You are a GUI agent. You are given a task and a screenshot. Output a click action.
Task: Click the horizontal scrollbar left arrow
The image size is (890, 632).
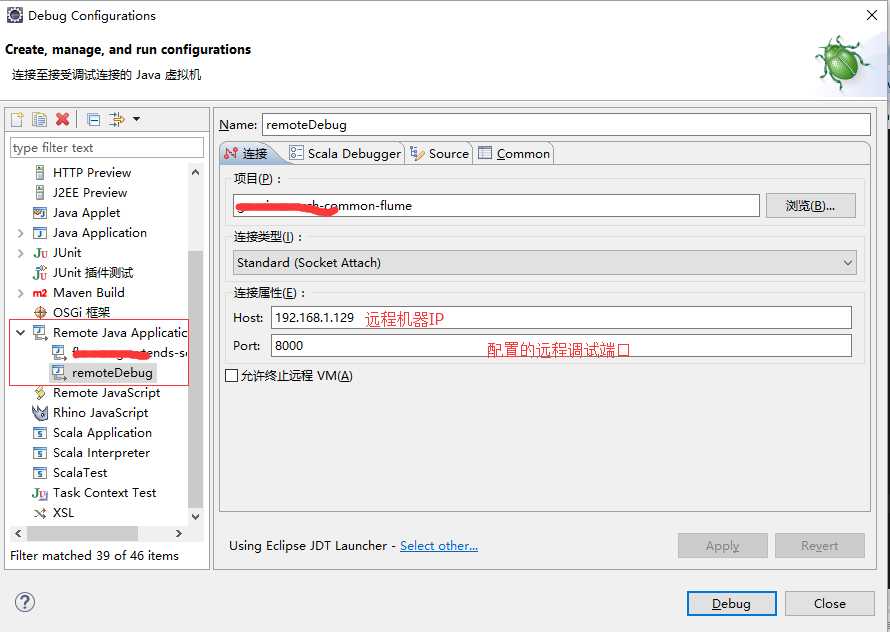18,533
